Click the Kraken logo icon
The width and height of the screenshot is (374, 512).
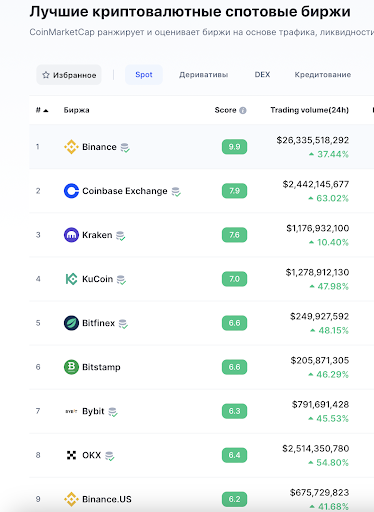pyautogui.click(x=71, y=235)
